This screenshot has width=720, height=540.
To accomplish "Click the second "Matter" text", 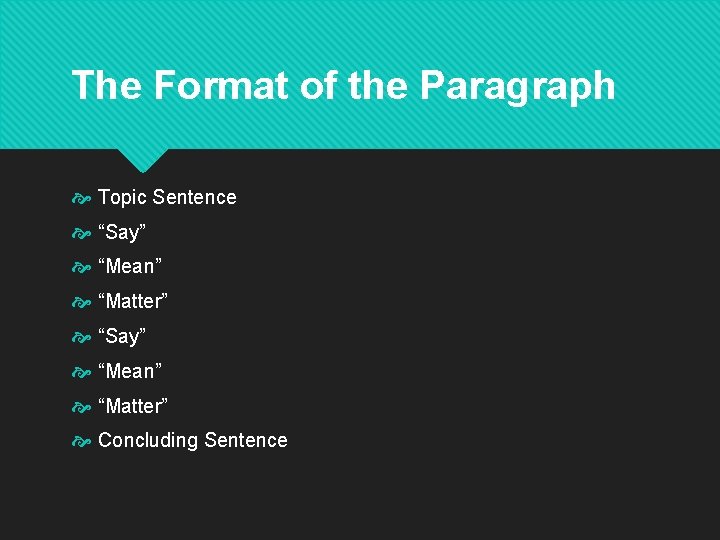I will 133,406.
